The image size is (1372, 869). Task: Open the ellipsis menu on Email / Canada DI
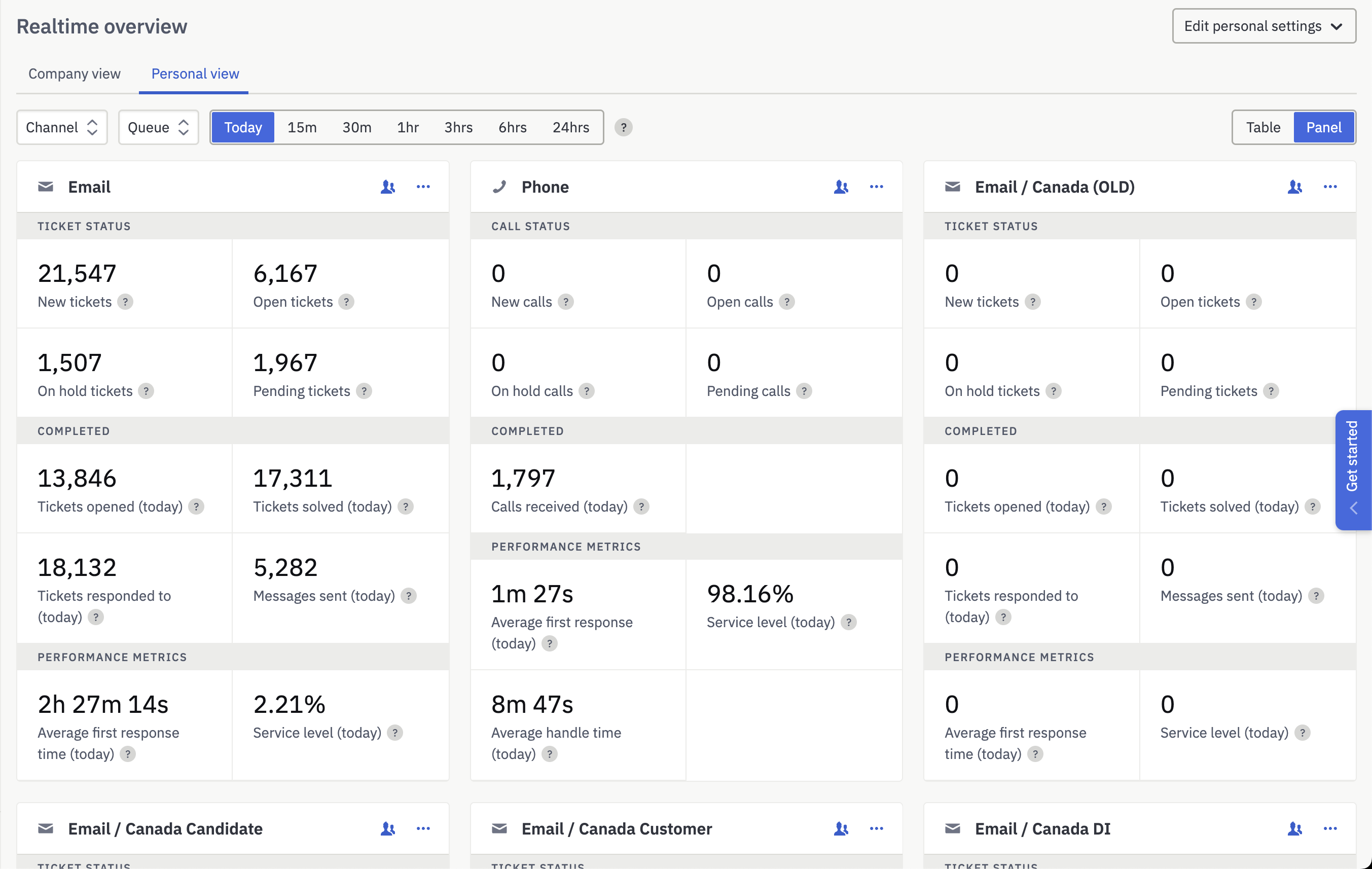pyautogui.click(x=1330, y=828)
